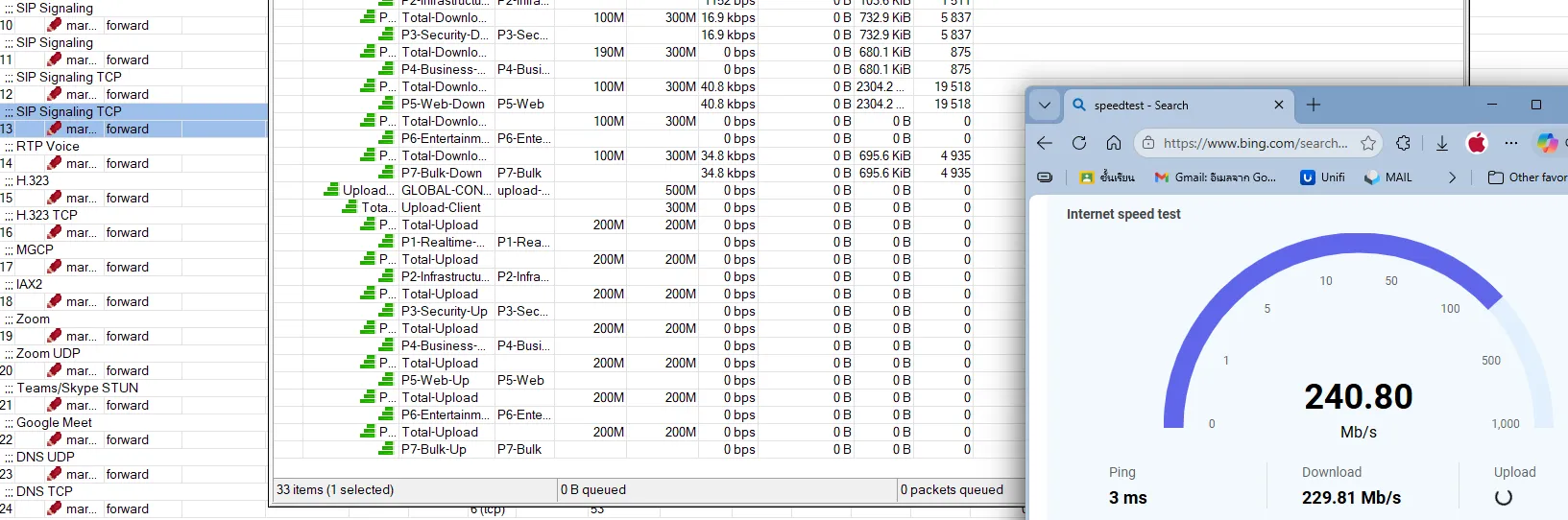Click the mangle icon under MGCP comment
Screen dimensions: 1568x520
tap(55, 267)
